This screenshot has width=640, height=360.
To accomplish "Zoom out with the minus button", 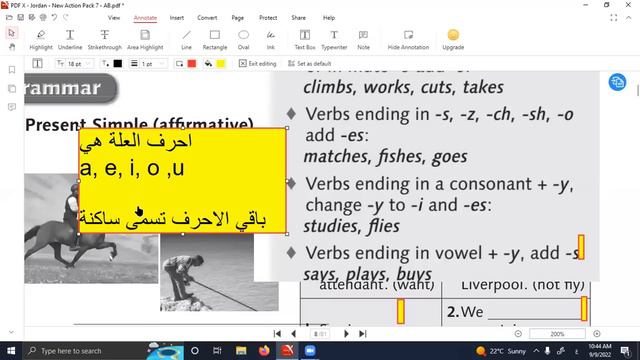I will pyautogui.click(x=518, y=334).
